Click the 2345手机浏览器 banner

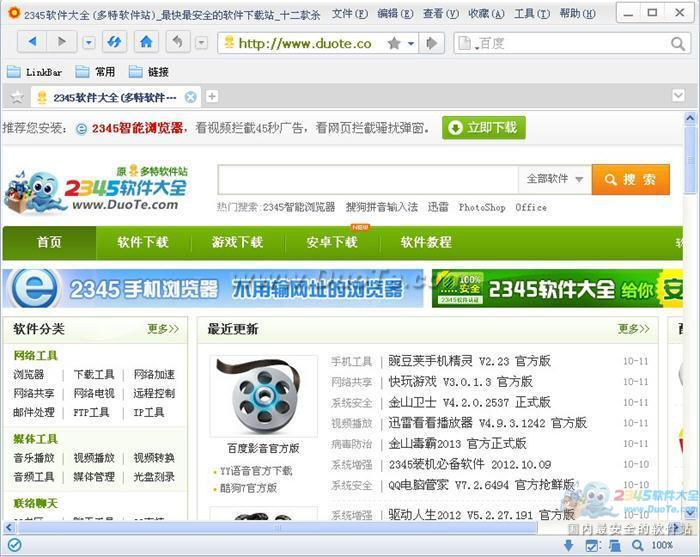tap(213, 288)
